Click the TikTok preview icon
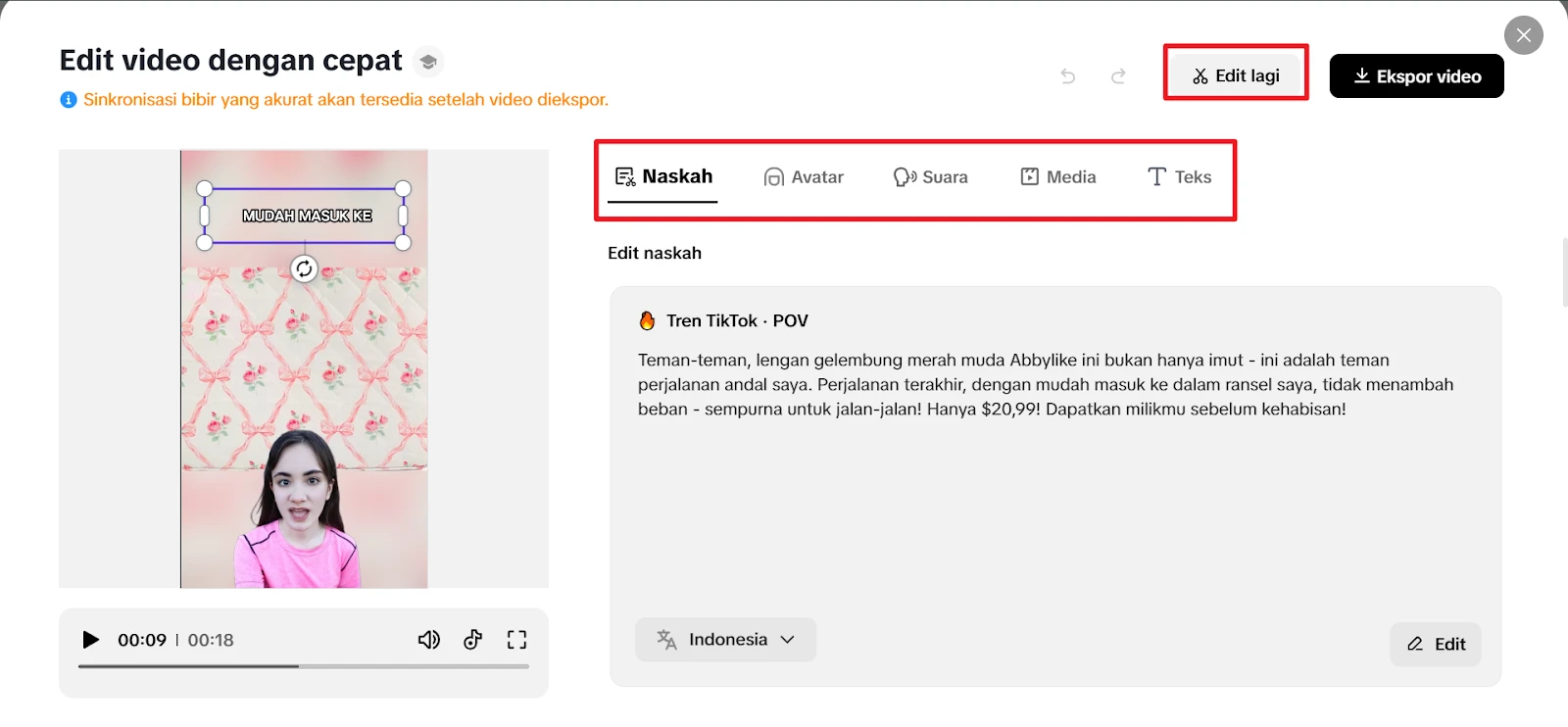 click(473, 640)
